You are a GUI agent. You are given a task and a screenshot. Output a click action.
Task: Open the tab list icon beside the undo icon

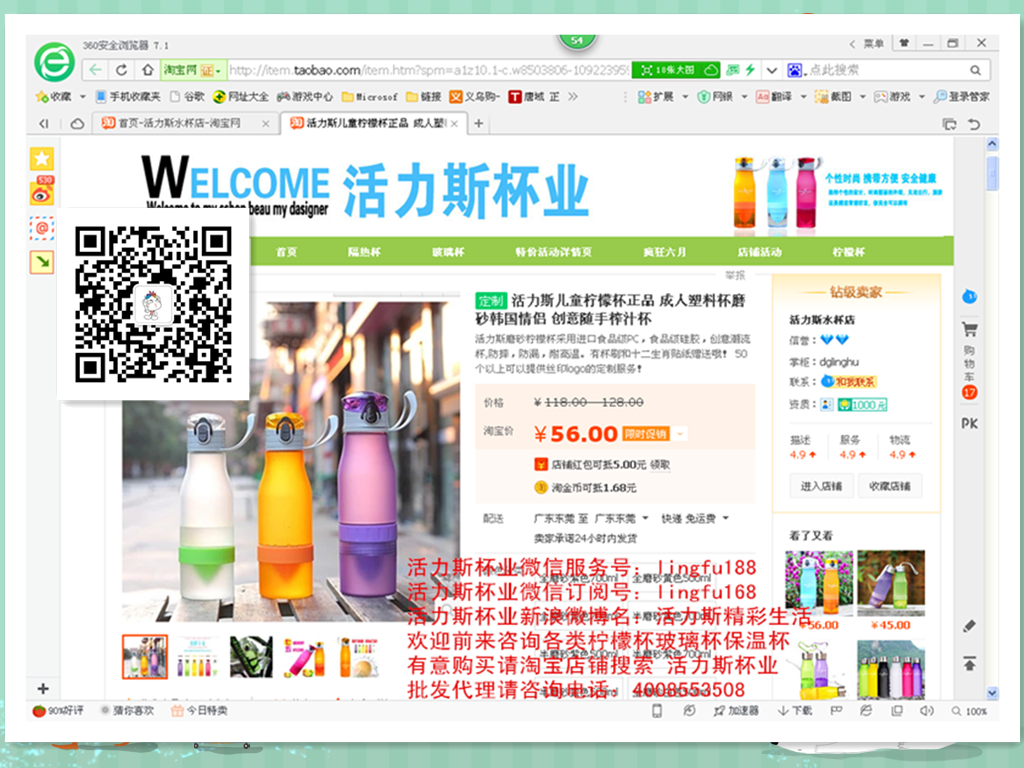click(x=950, y=123)
